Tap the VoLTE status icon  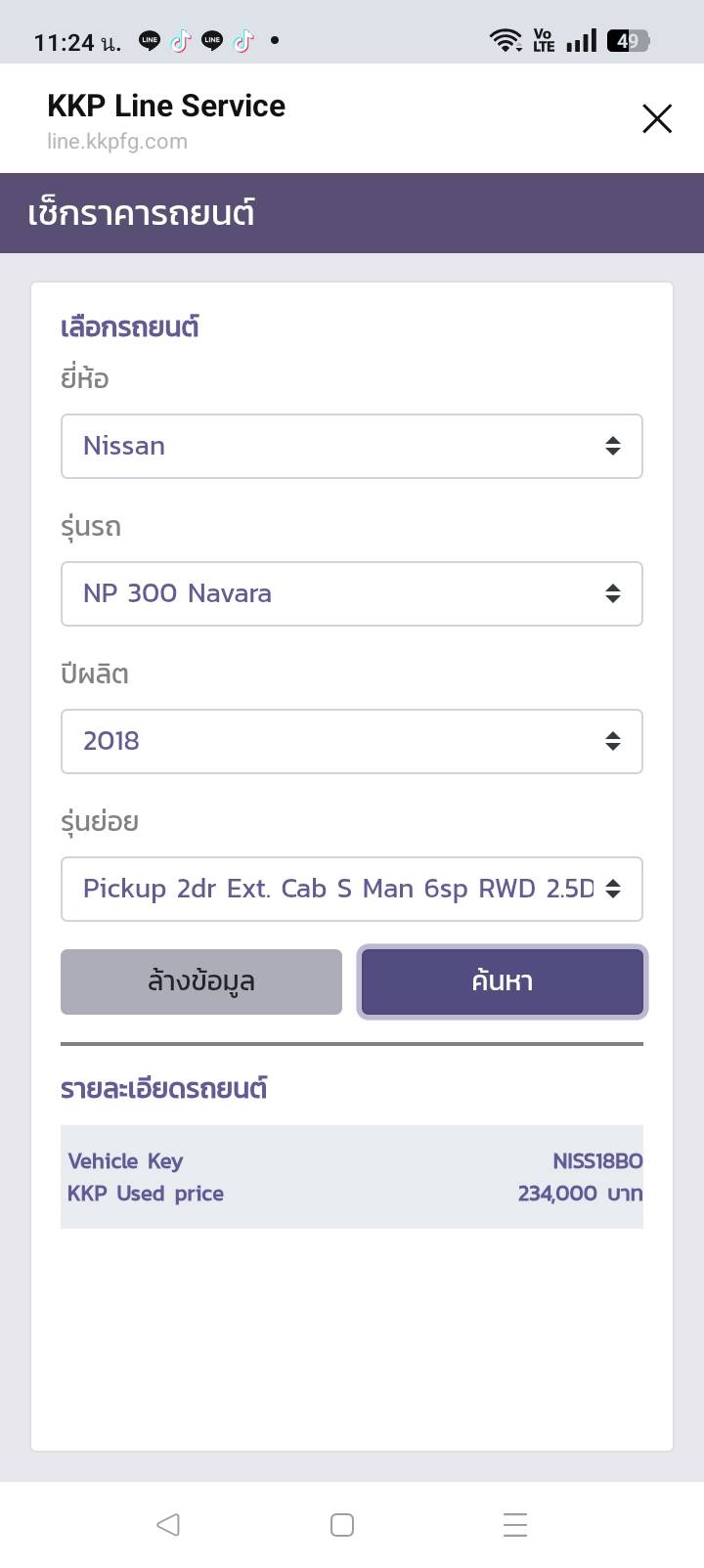point(544,41)
